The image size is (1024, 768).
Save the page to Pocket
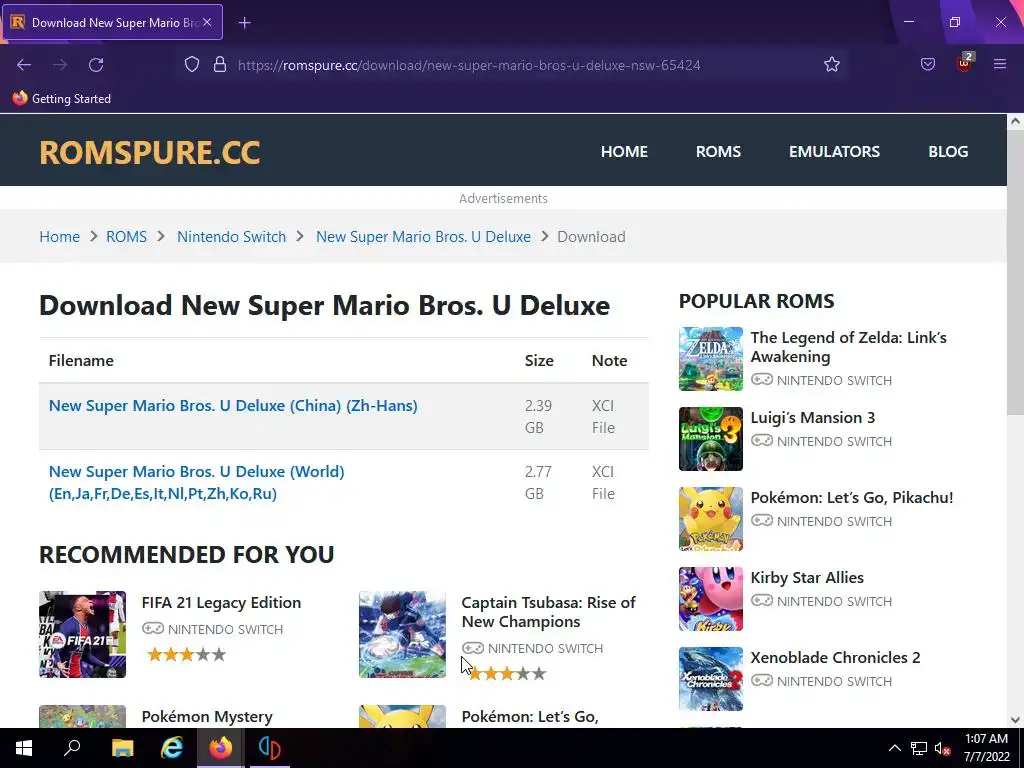(x=927, y=65)
